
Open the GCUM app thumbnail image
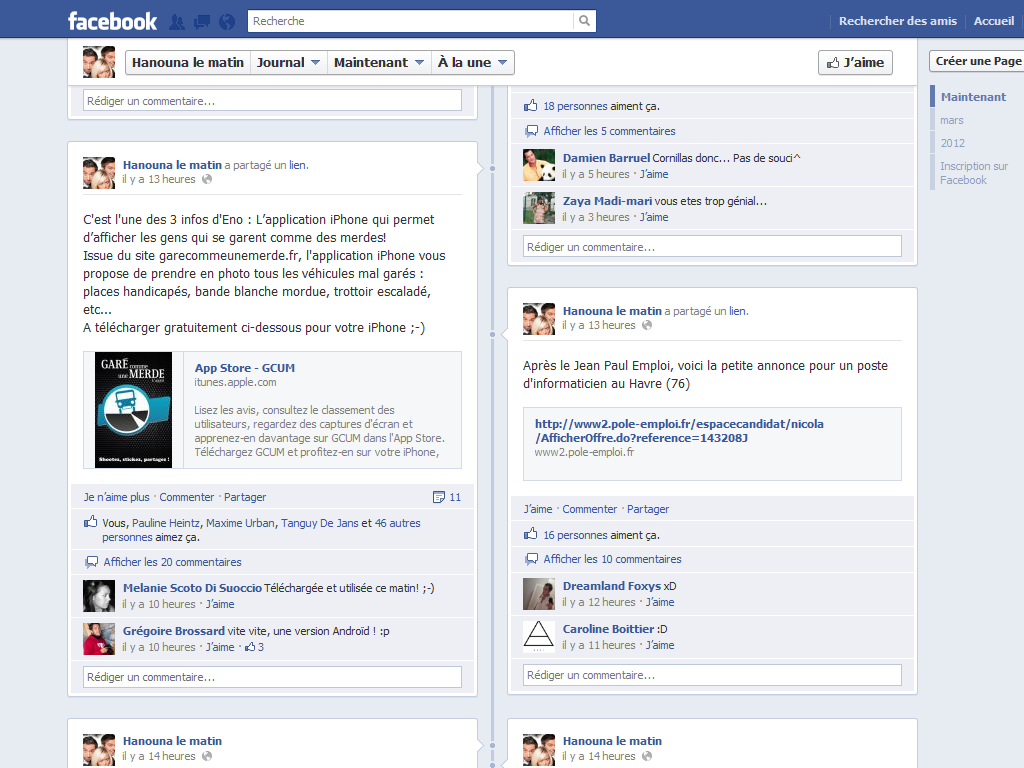(x=133, y=410)
